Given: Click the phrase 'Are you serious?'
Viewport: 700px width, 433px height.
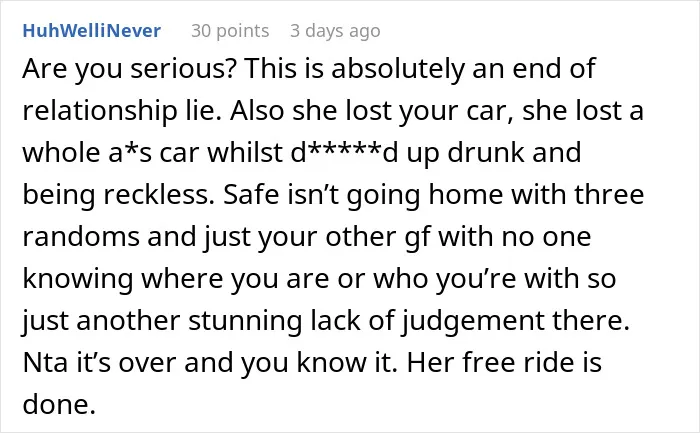Looking at the screenshot, I should pos(129,69).
